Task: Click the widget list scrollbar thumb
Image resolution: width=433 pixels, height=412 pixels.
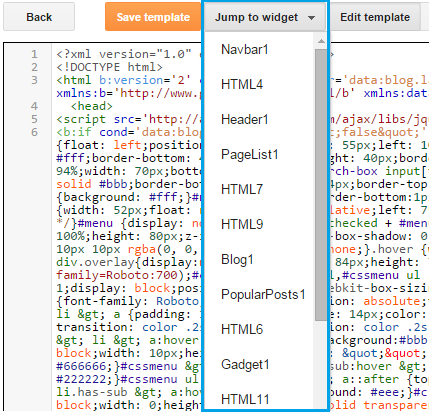Action: click(x=321, y=185)
